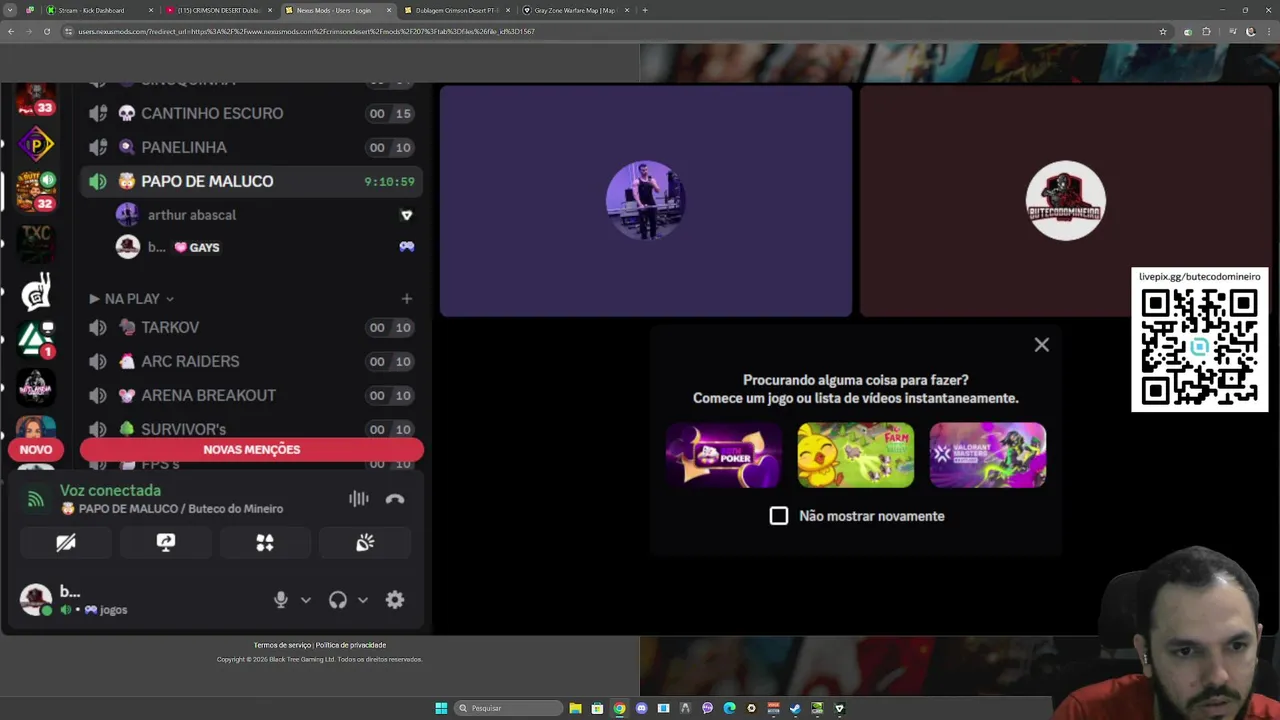
Task: Join the PANELINHA voice channel
Action: [250, 147]
